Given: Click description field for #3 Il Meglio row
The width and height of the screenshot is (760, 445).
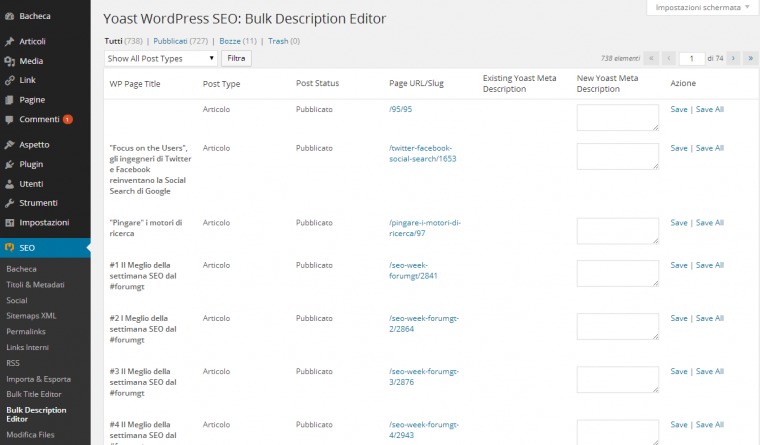Looking at the screenshot, I should click(x=618, y=380).
